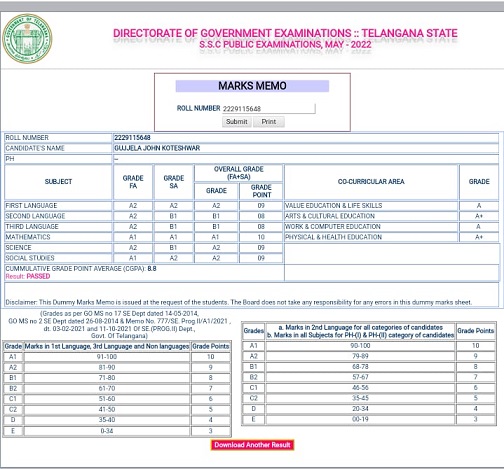The image size is (504, 469).
Task: Click the 35-45 second language range cell
Action: click(360, 398)
